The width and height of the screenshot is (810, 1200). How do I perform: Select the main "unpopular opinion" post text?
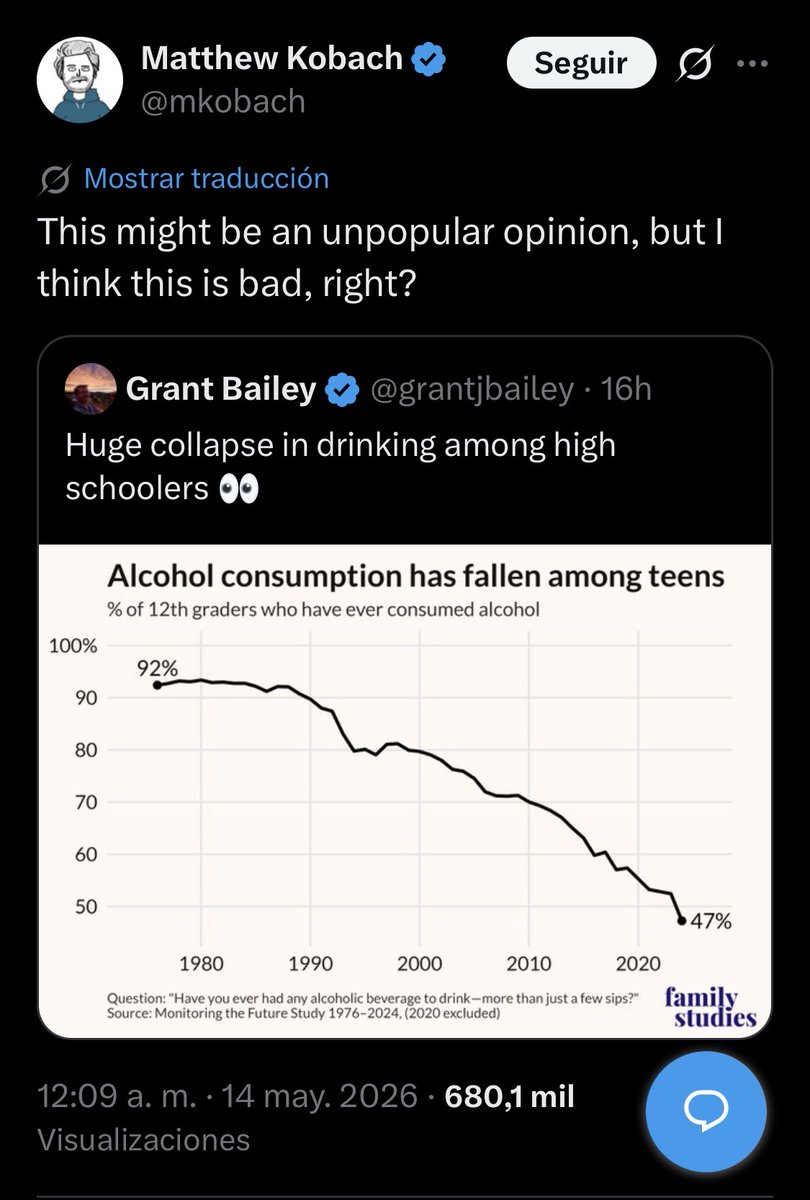coord(380,258)
